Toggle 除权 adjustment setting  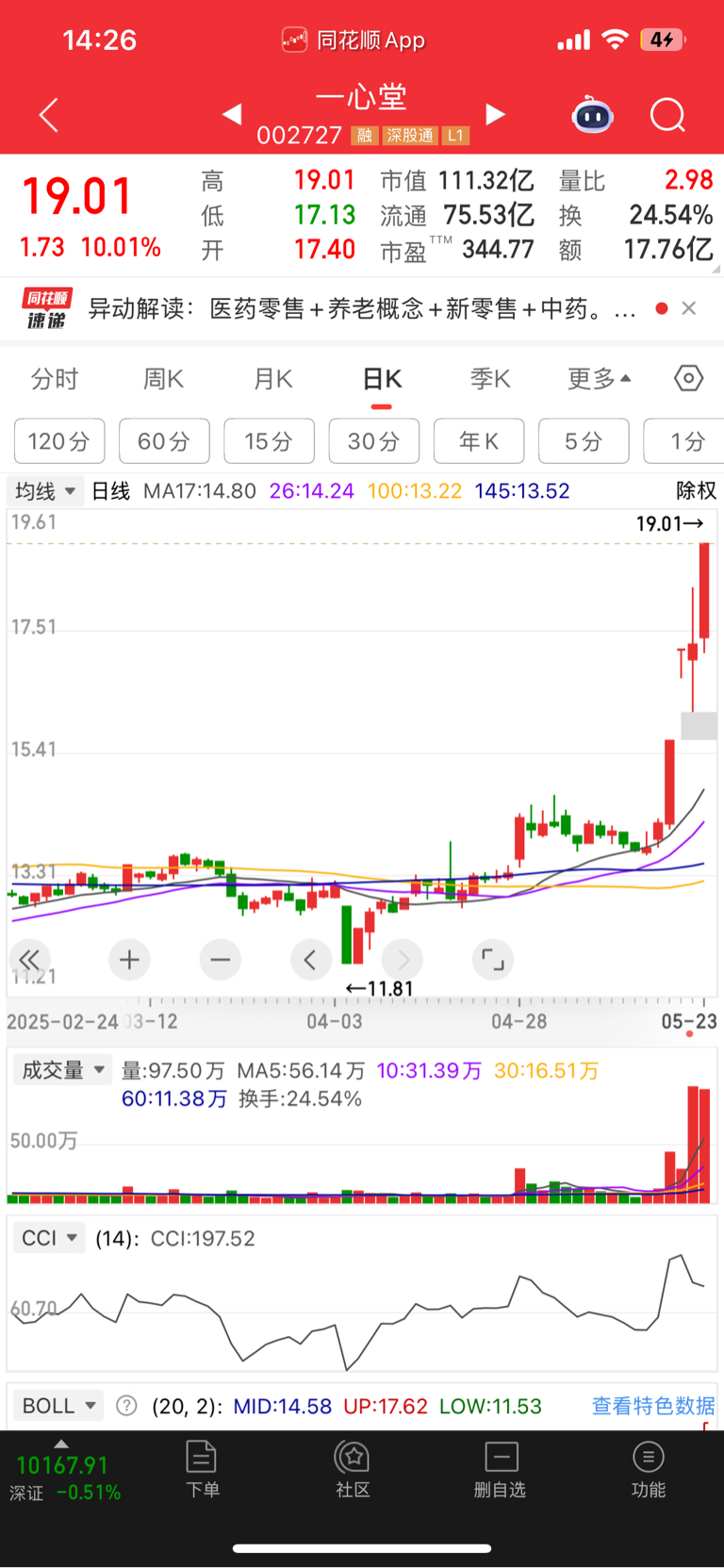[697, 490]
